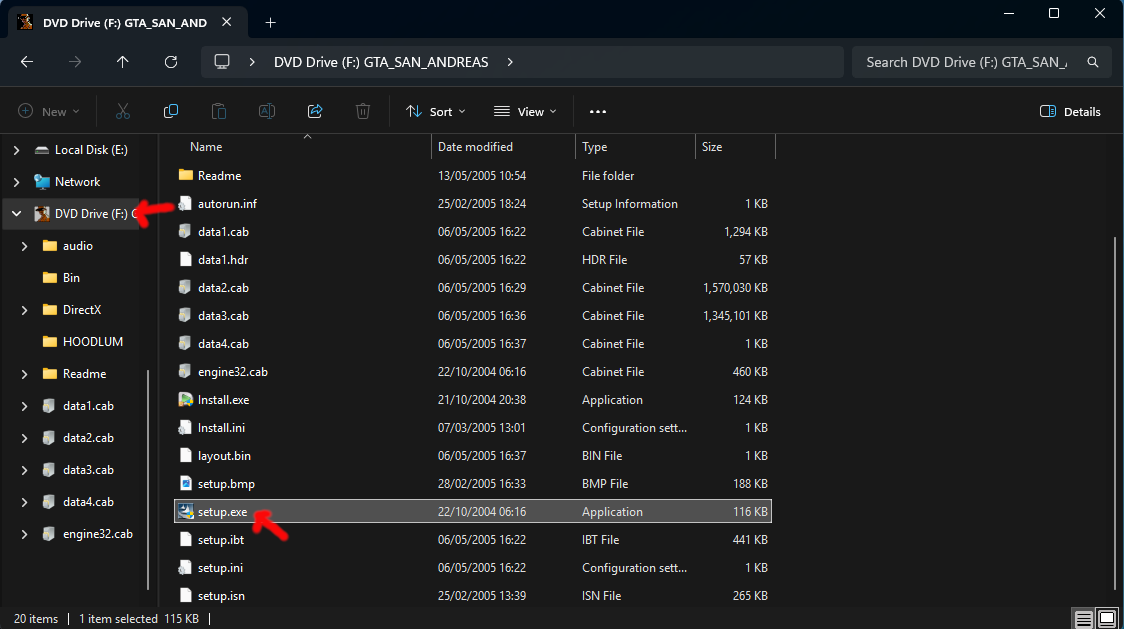Image resolution: width=1124 pixels, height=629 pixels.
Task: Click the autorun.inf file icon
Action: click(x=186, y=204)
